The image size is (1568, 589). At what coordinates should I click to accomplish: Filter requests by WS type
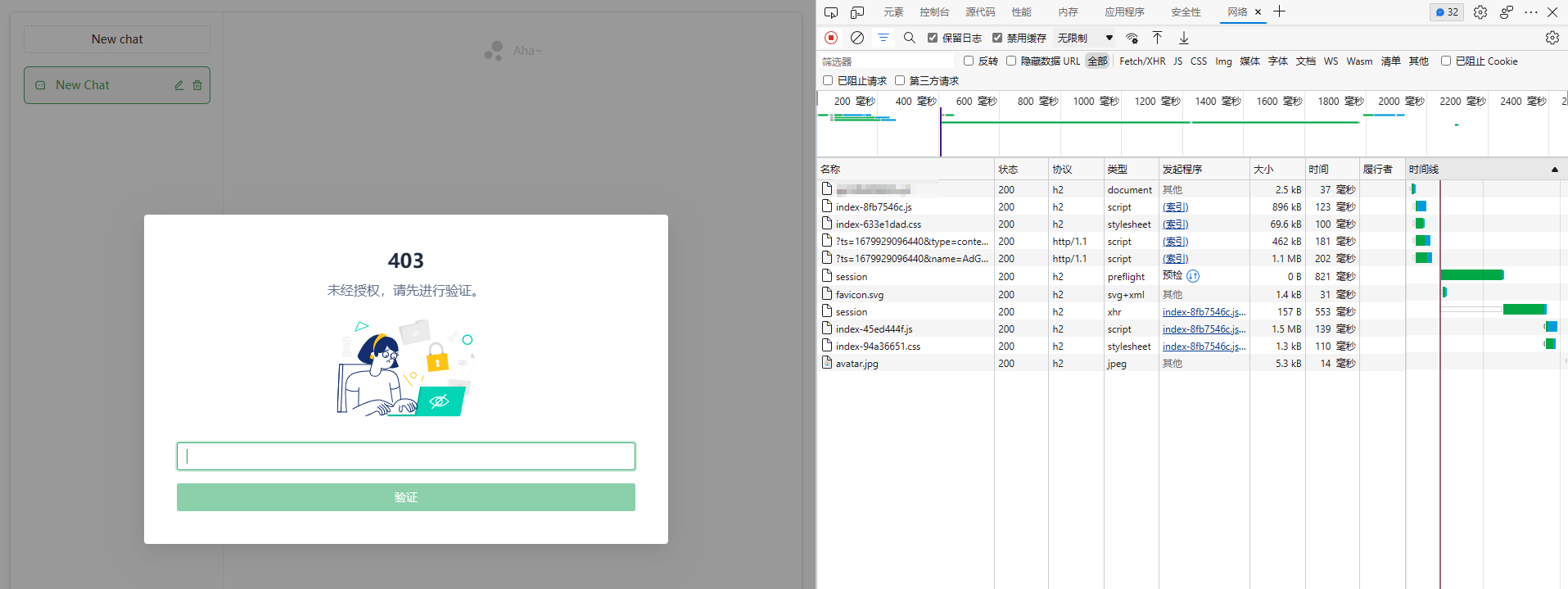(1331, 61)
